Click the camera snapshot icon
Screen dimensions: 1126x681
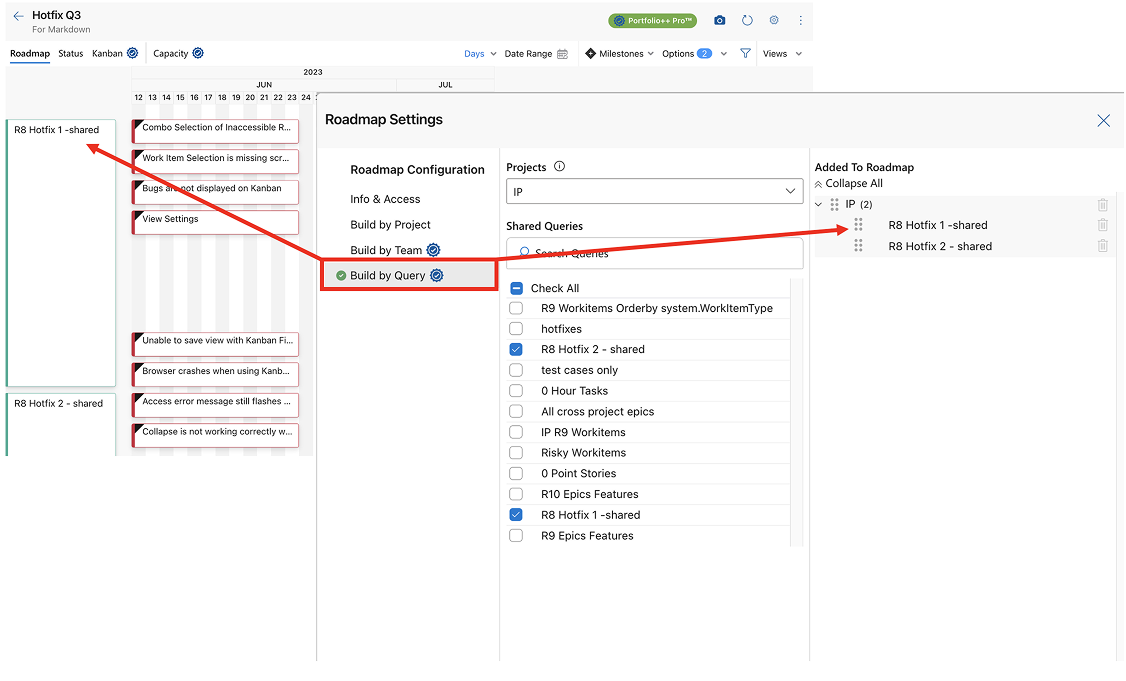pyautogui.click(x=719, y=20)
